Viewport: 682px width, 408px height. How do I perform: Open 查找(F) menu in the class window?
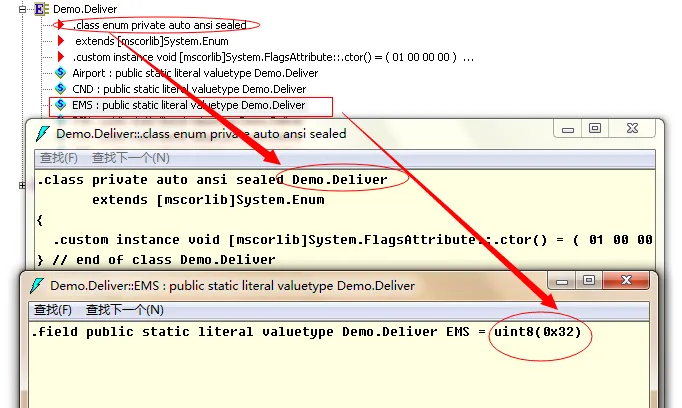click(x=59, y=158)
